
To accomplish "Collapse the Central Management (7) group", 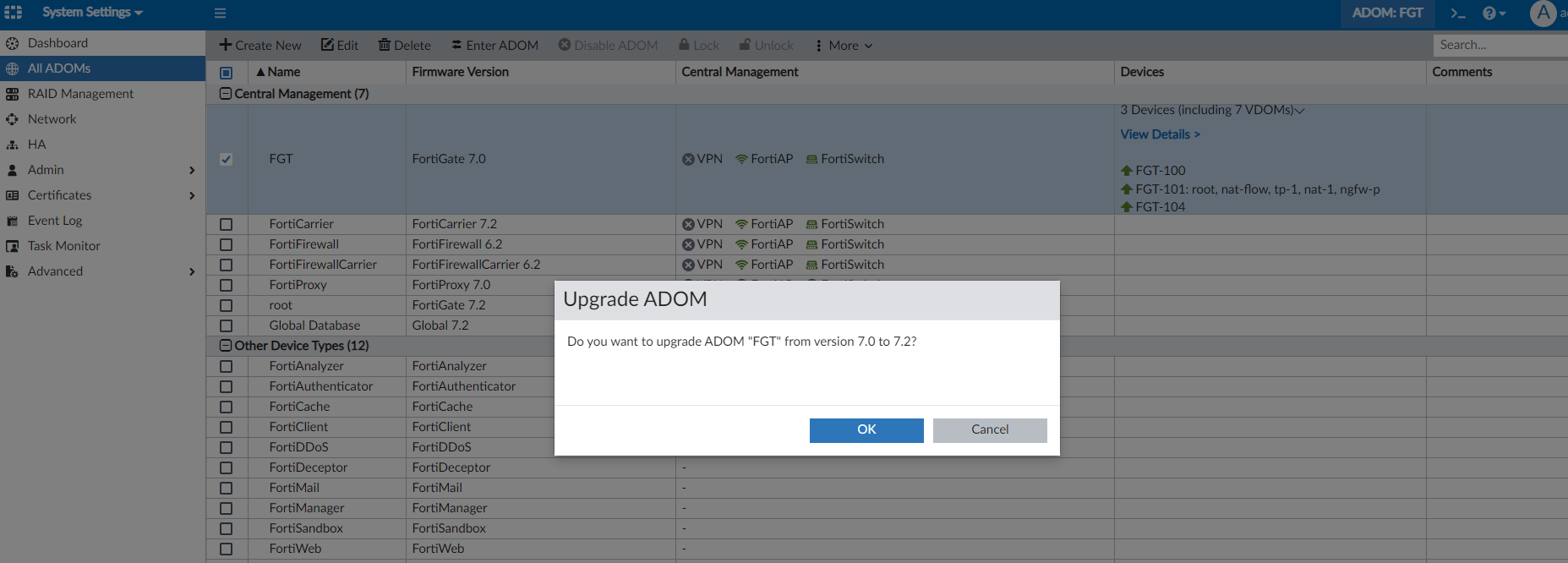I will tap(226, 94).
